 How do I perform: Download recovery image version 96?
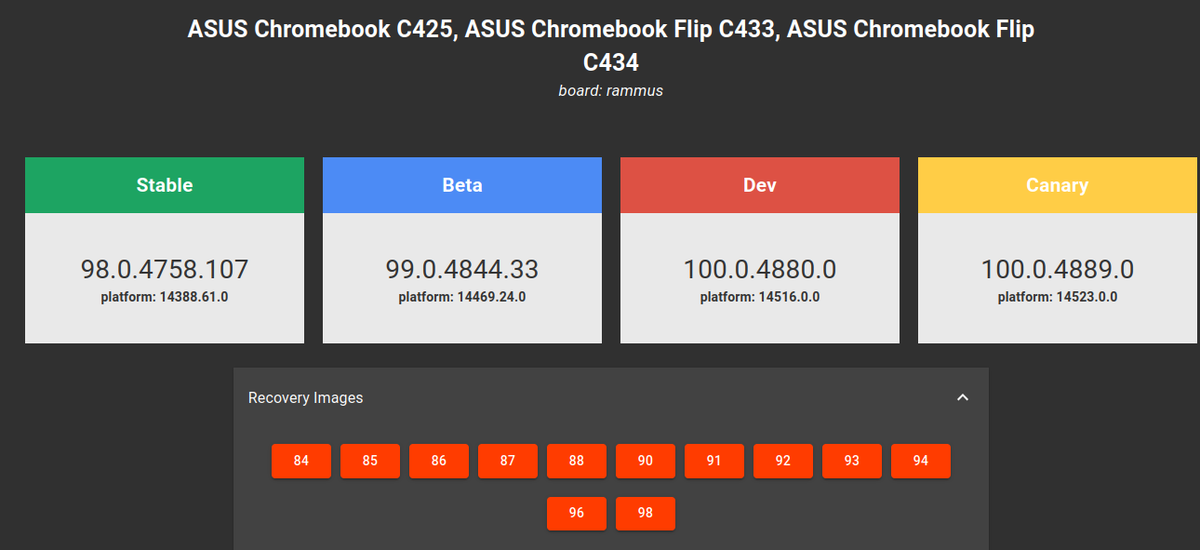coord(576,513)
